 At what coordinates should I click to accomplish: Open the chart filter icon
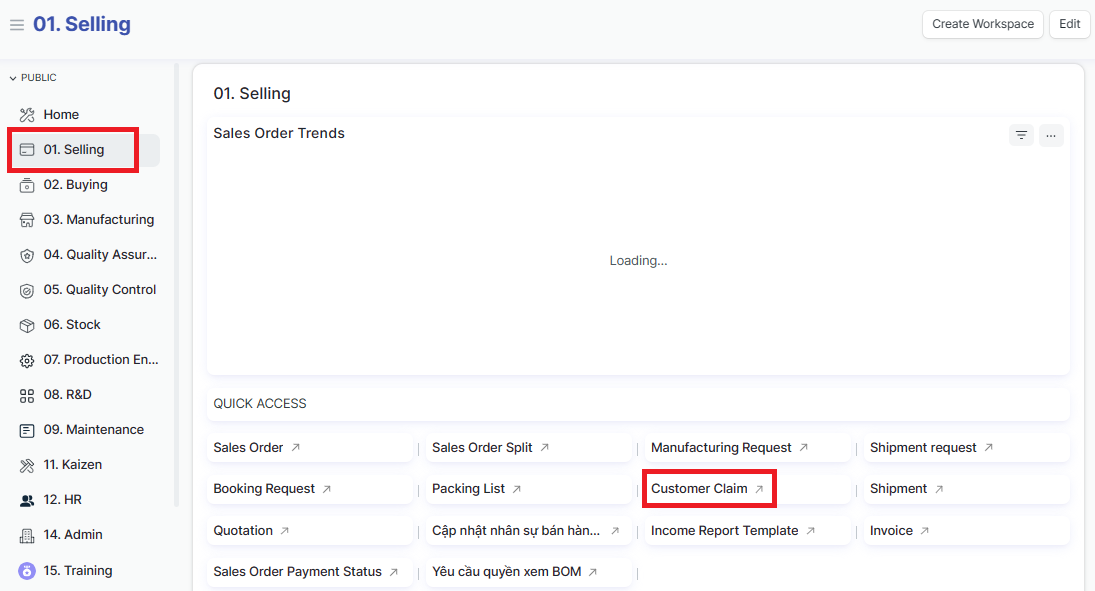pyautogui.click(x=1020, y=135)
